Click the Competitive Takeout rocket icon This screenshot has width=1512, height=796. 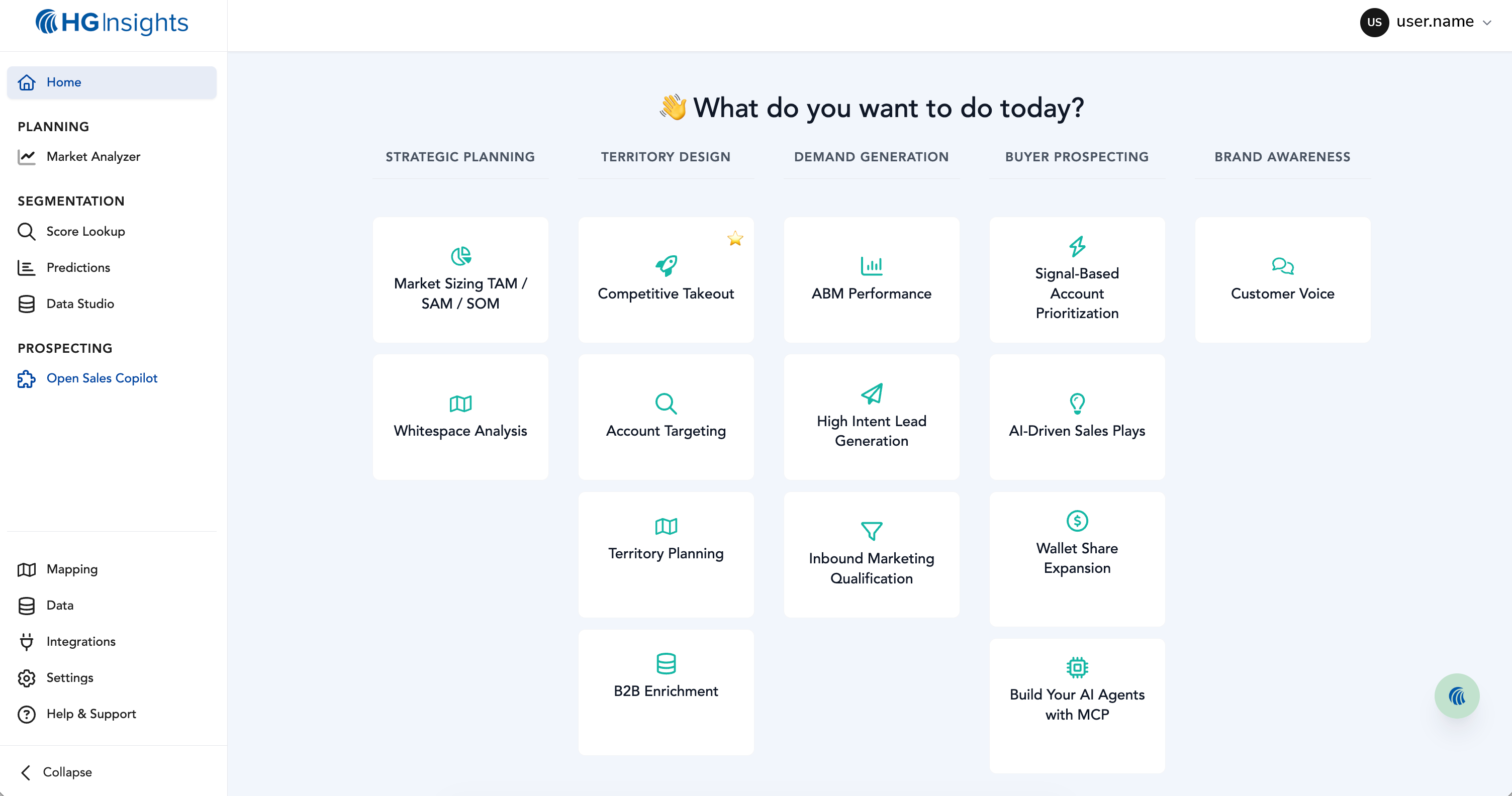pos(666,266)
